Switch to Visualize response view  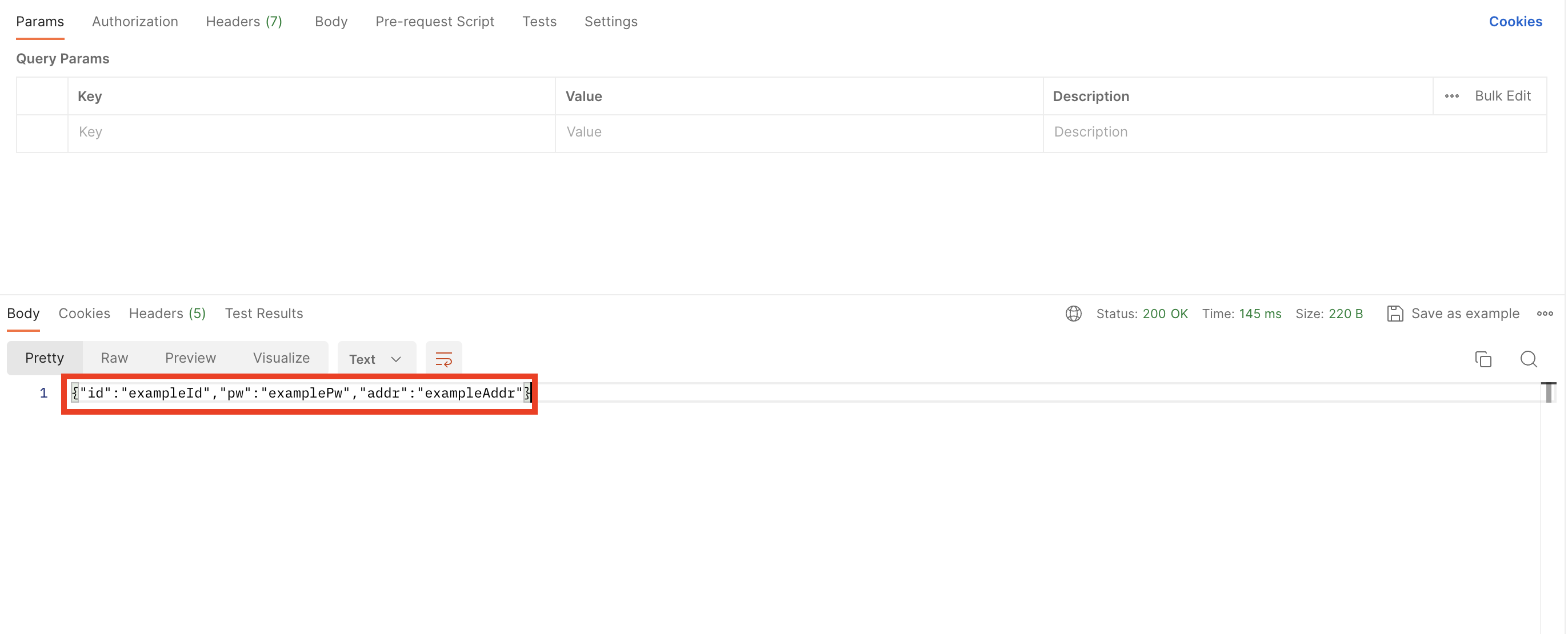coord(281,358)
